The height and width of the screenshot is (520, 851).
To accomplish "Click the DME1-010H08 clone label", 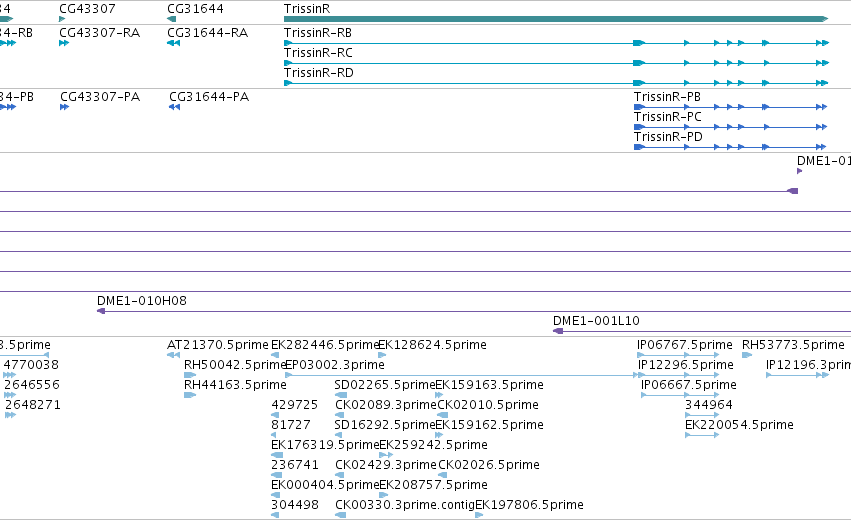I will 142,301.
